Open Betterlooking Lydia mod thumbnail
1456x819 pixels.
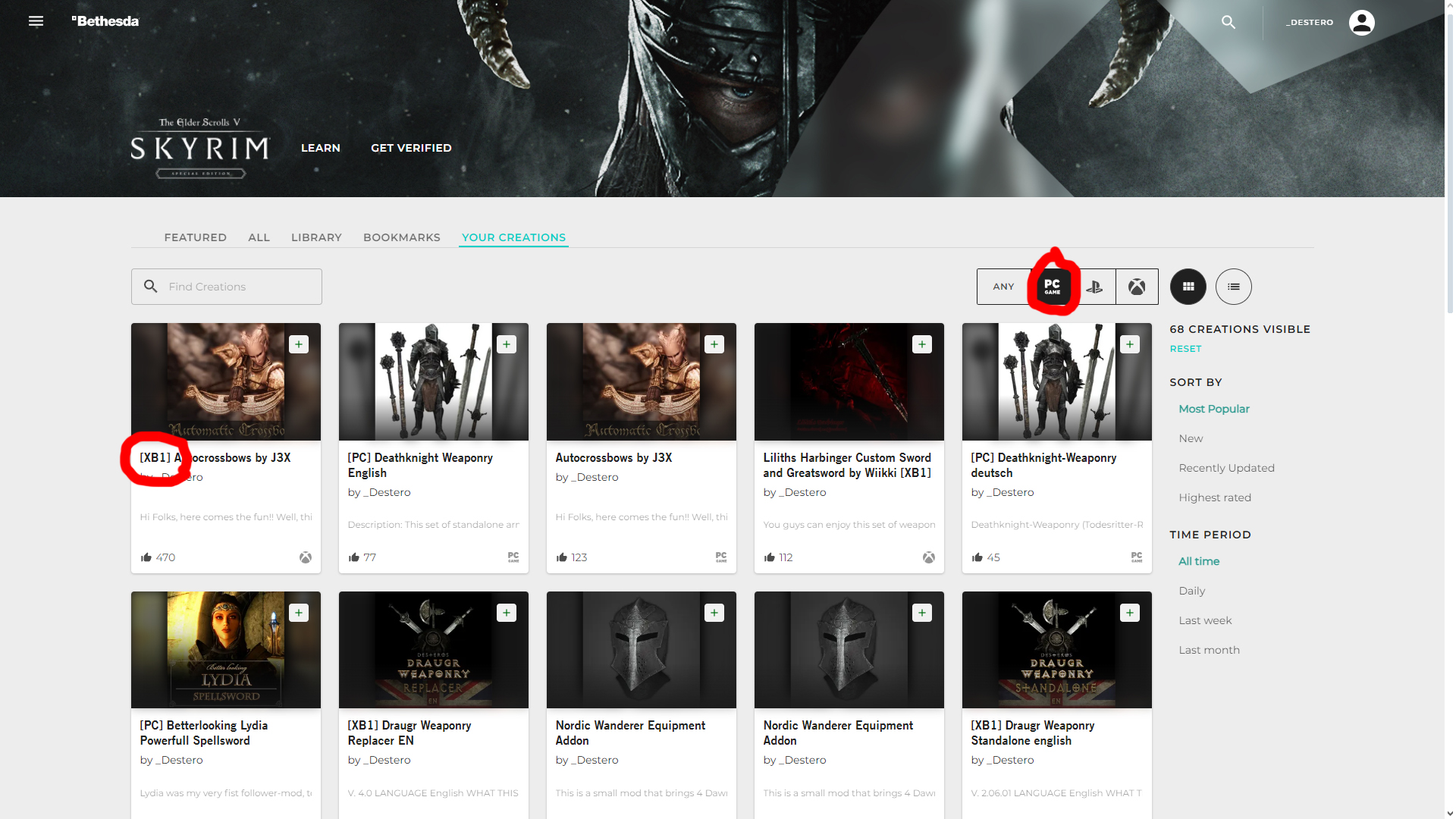tap(225, 650)
